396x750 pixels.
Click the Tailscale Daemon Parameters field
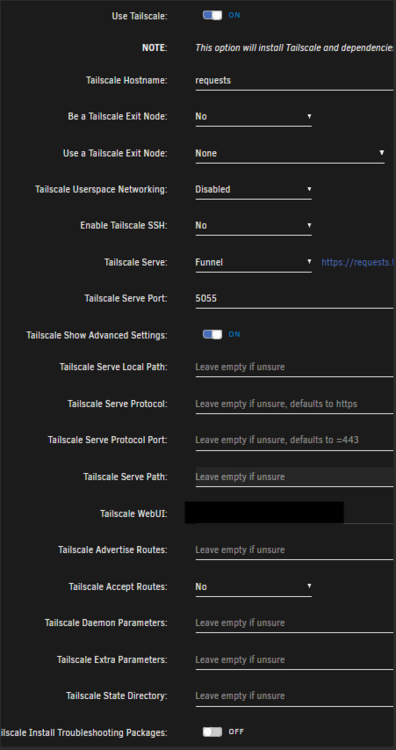[x=295, y=623]
